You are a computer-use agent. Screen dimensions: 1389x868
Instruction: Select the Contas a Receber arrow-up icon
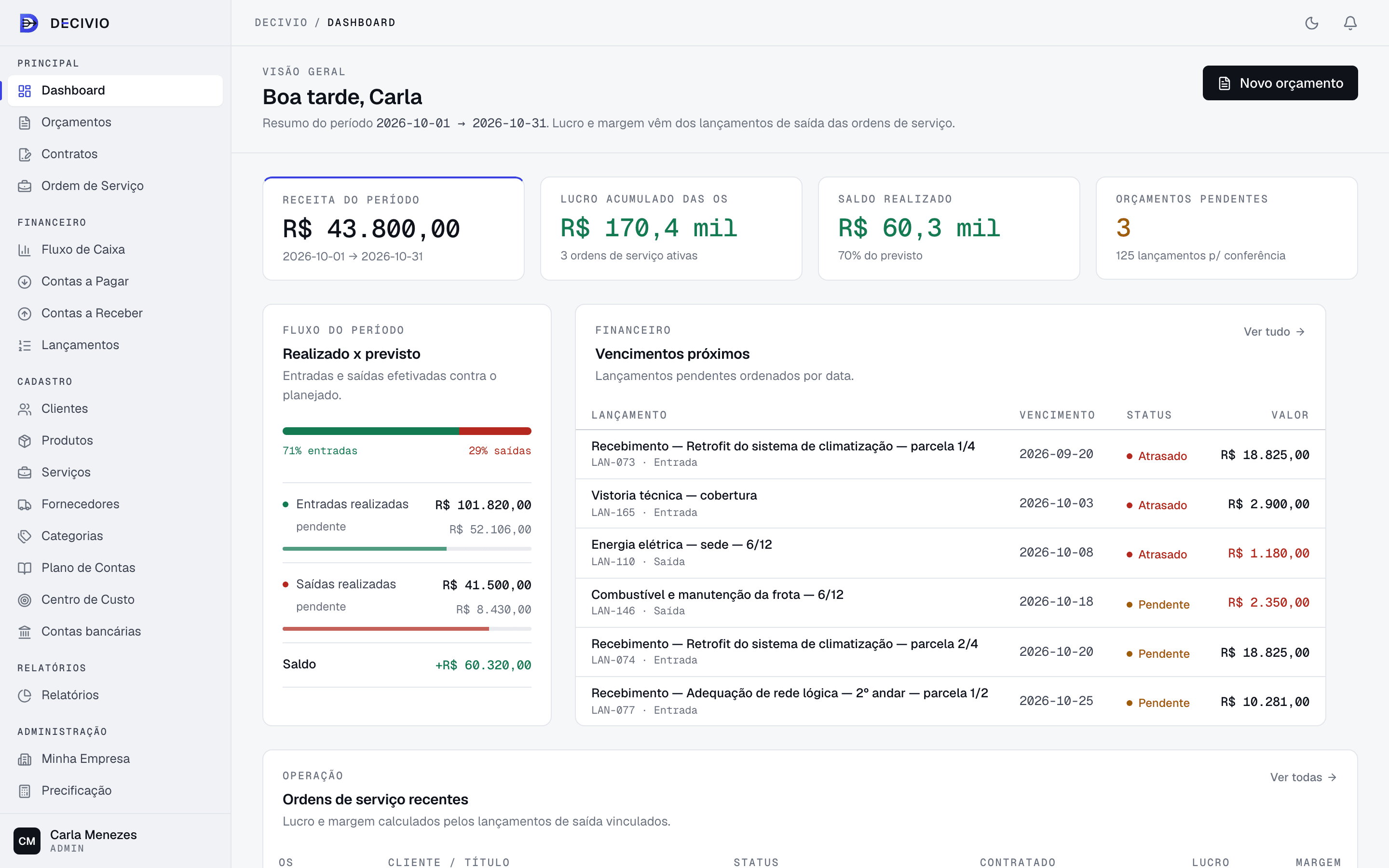coord(25,313)
